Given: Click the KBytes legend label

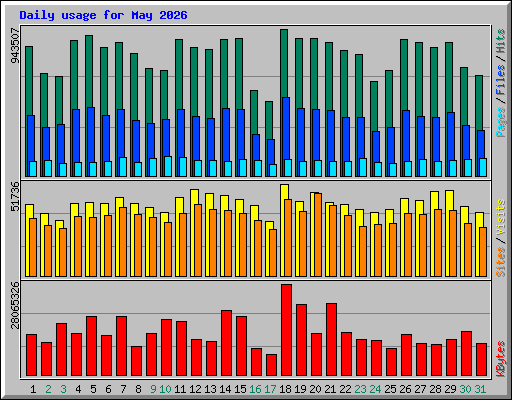Looking at the screenshot, I should click(x=500, y=359).
